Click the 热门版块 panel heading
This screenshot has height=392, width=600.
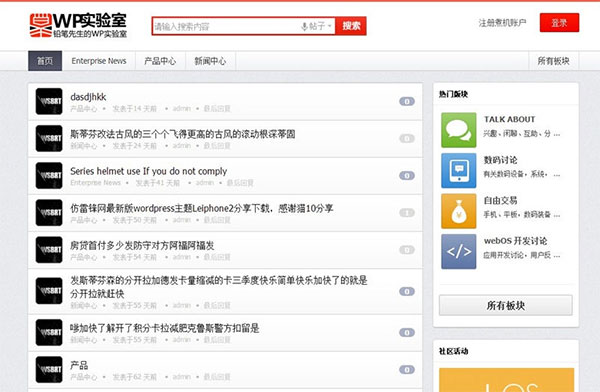point(453,94)
